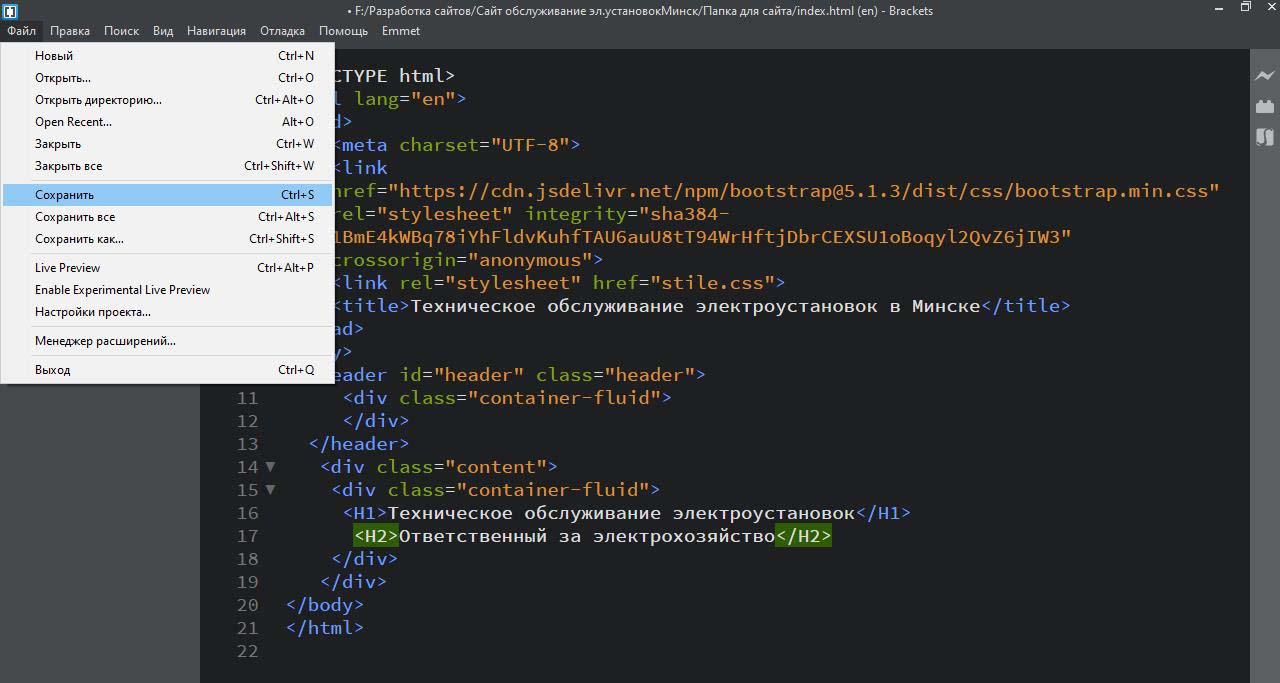Choose Сохранить in the File menu

coord(65,195)
